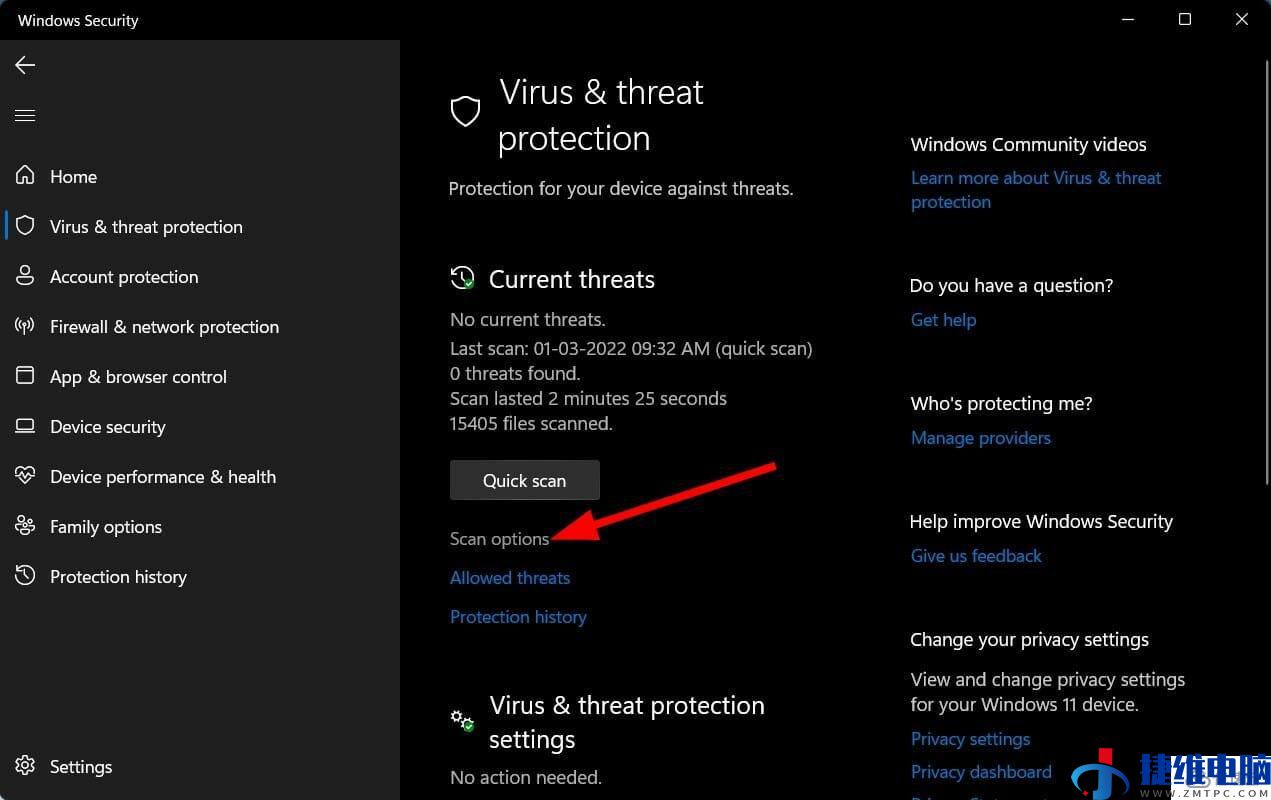Image resolution: width=1271 pixels, height=800 pixels.
Task: Click the Get help link
Action: click(943, 320)
